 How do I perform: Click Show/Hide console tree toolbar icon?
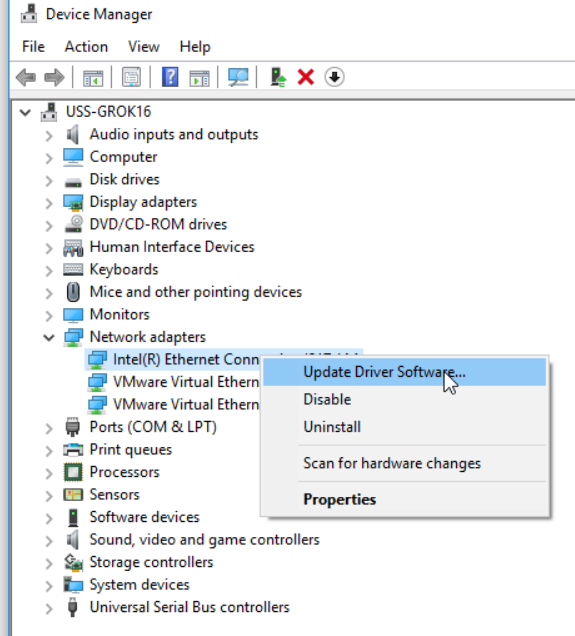coord(93,77)
